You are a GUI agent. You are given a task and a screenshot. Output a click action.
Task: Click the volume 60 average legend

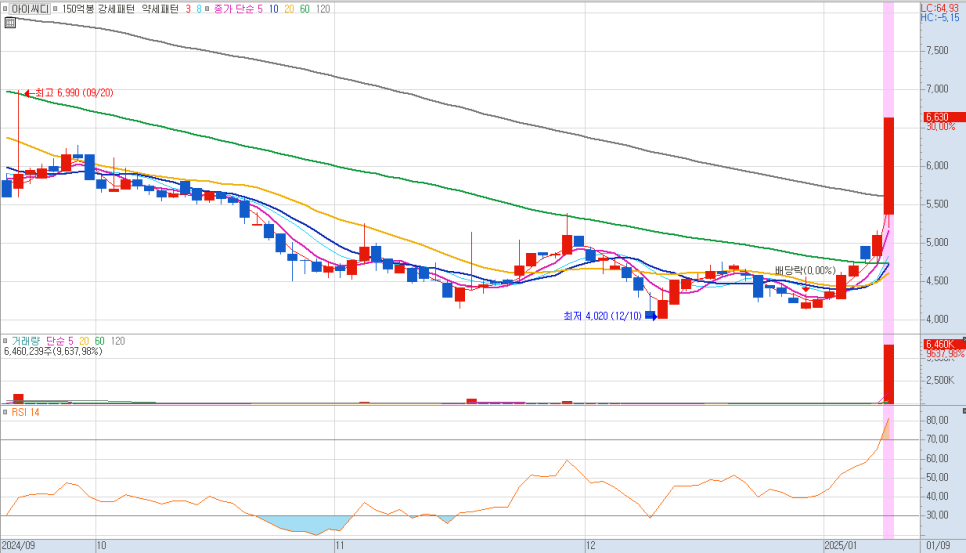click(99, 341)
